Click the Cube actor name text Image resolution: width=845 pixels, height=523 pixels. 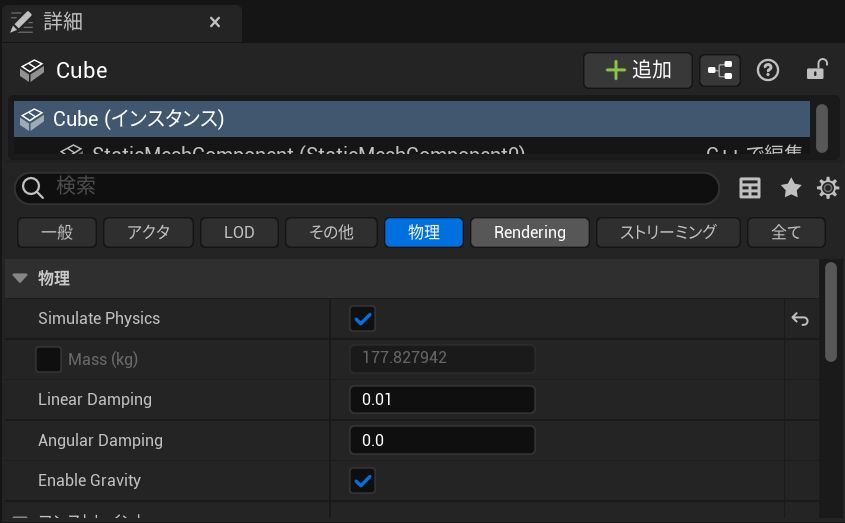click(82, 71)
